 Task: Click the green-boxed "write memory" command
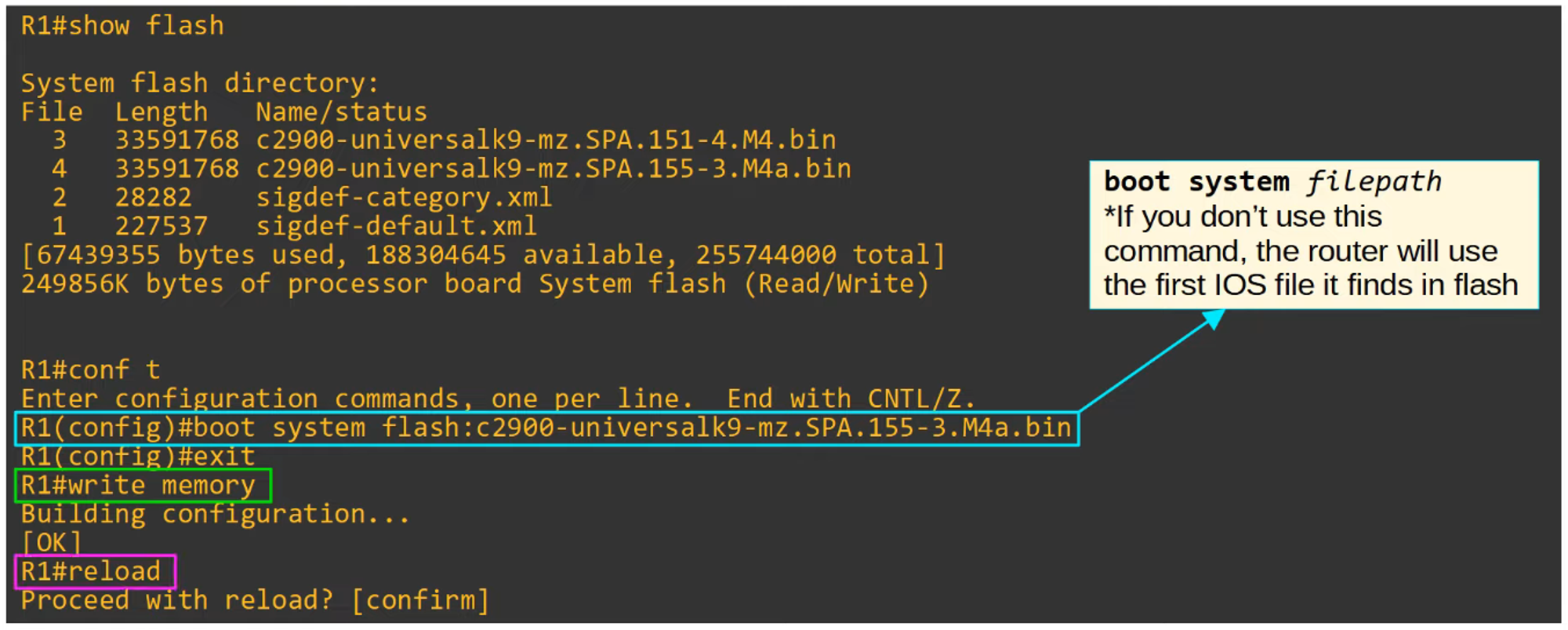pyautogui.click(x=142, y=486)
